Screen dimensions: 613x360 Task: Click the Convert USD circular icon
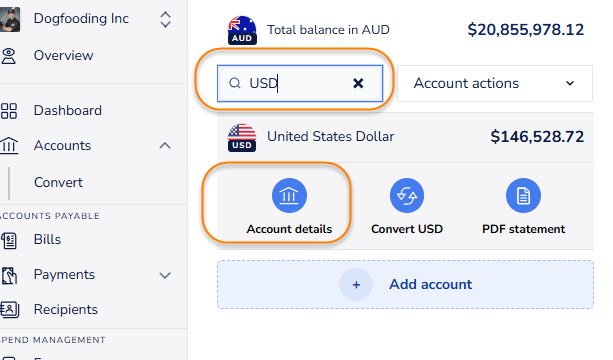[407, 195]
